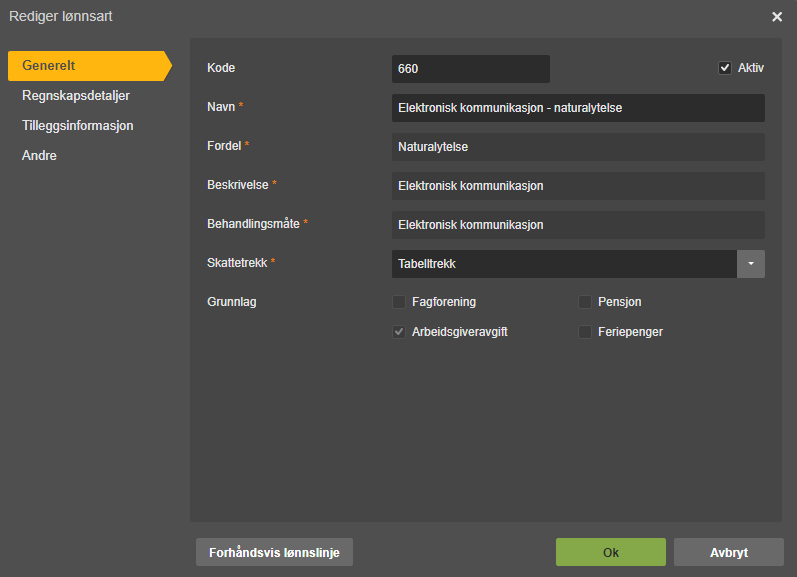
Task: Click the Beskrivelse field
Action: coord(578,186)
